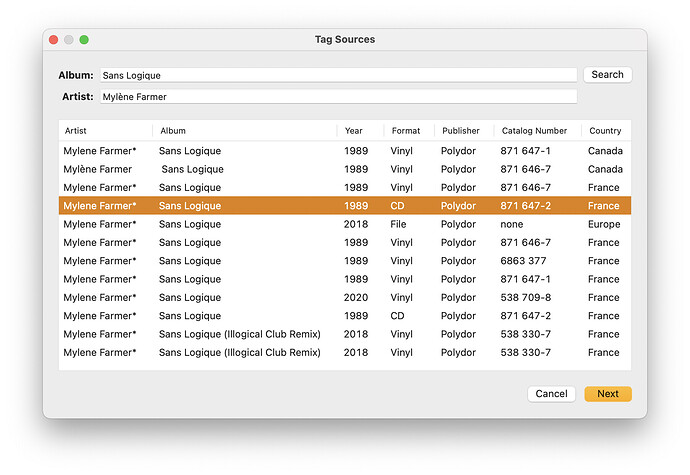Select the 2018 File release from Europe
Viewport: 690px width, 475px height.
pyautogui.click(x=345, y=224)
